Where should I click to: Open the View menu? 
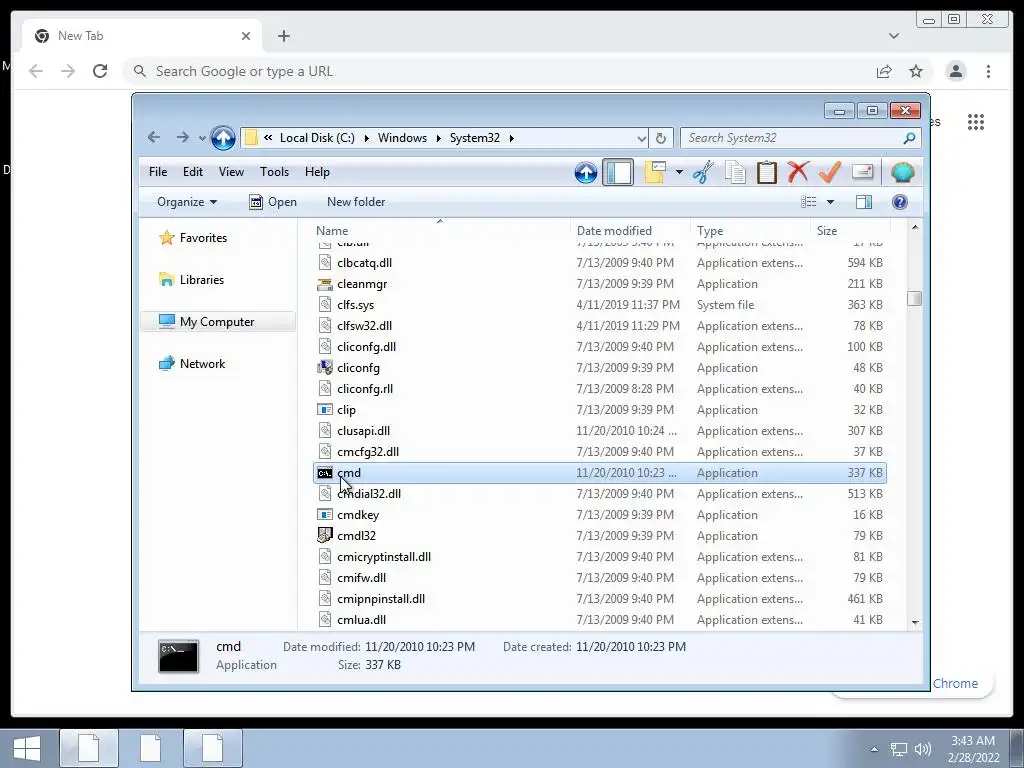coord(231,172)
